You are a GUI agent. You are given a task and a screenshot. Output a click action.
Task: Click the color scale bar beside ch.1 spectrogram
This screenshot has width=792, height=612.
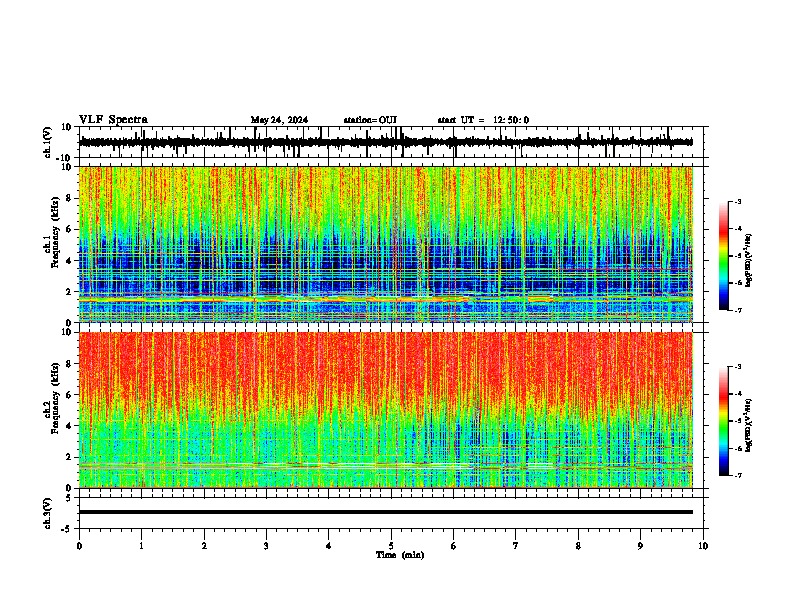[x=723, y=256]
